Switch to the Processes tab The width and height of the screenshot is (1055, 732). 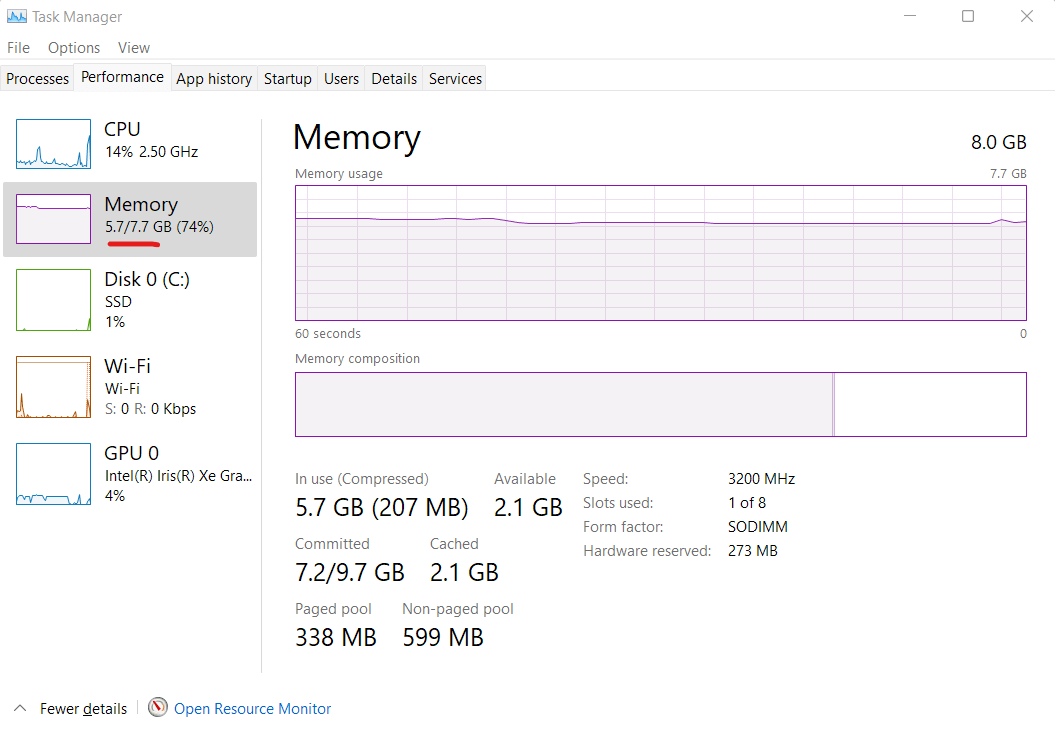pos(37,78)
